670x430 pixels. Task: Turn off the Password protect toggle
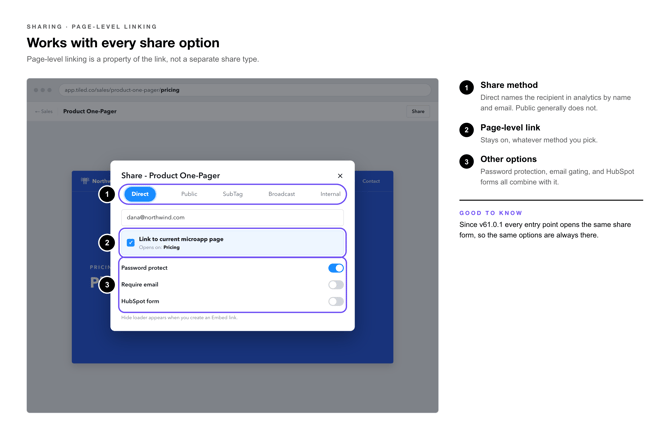[336, 268]
